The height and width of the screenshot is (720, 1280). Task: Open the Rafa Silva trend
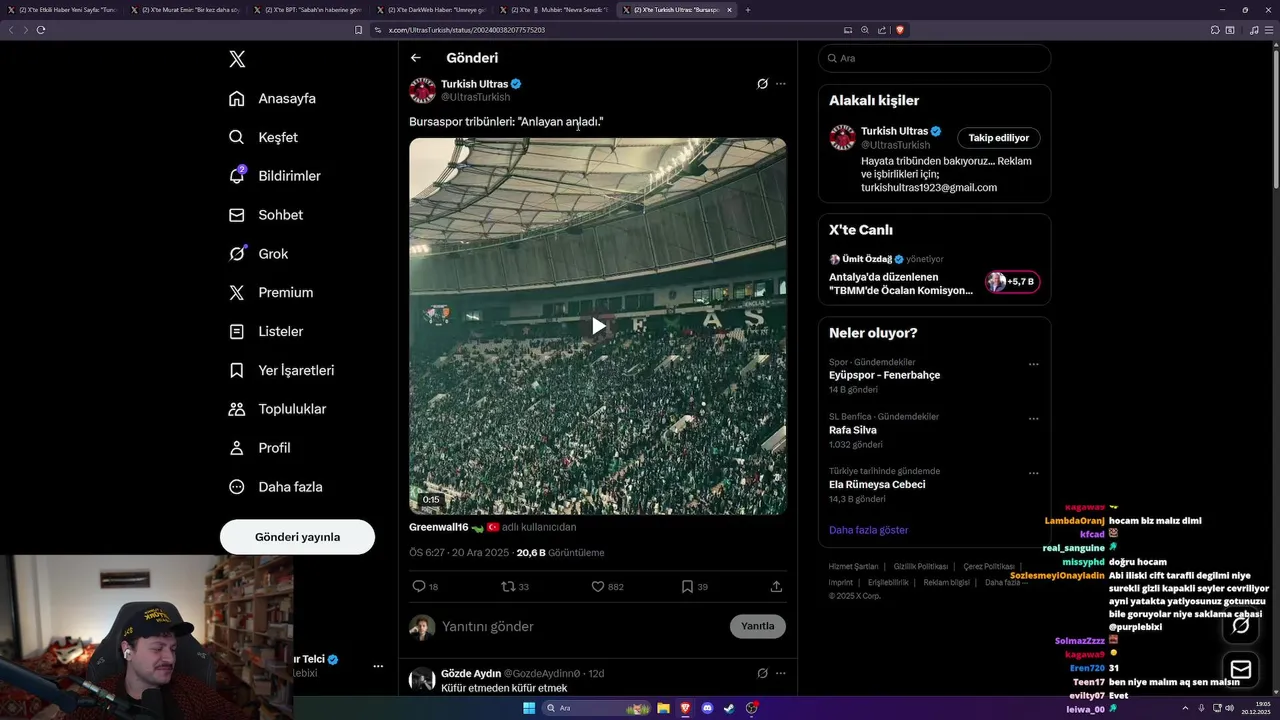(852, 430)
